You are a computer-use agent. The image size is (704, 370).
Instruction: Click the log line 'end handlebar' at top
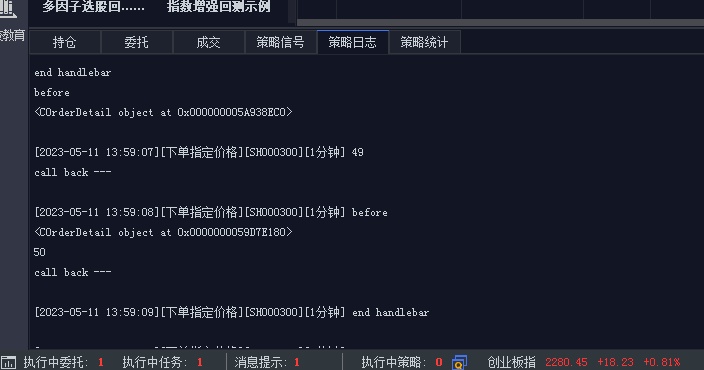click(x=73, y=72)
